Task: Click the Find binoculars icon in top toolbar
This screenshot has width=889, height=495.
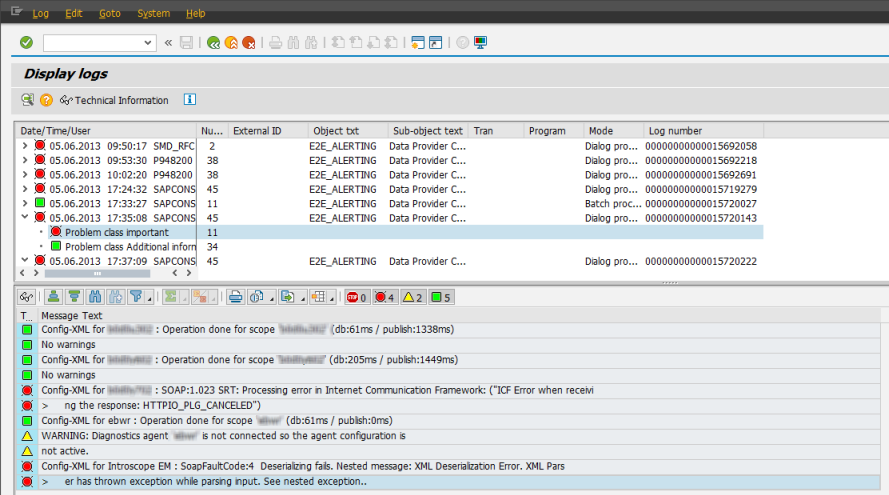Action: click(x=293, y=43)
